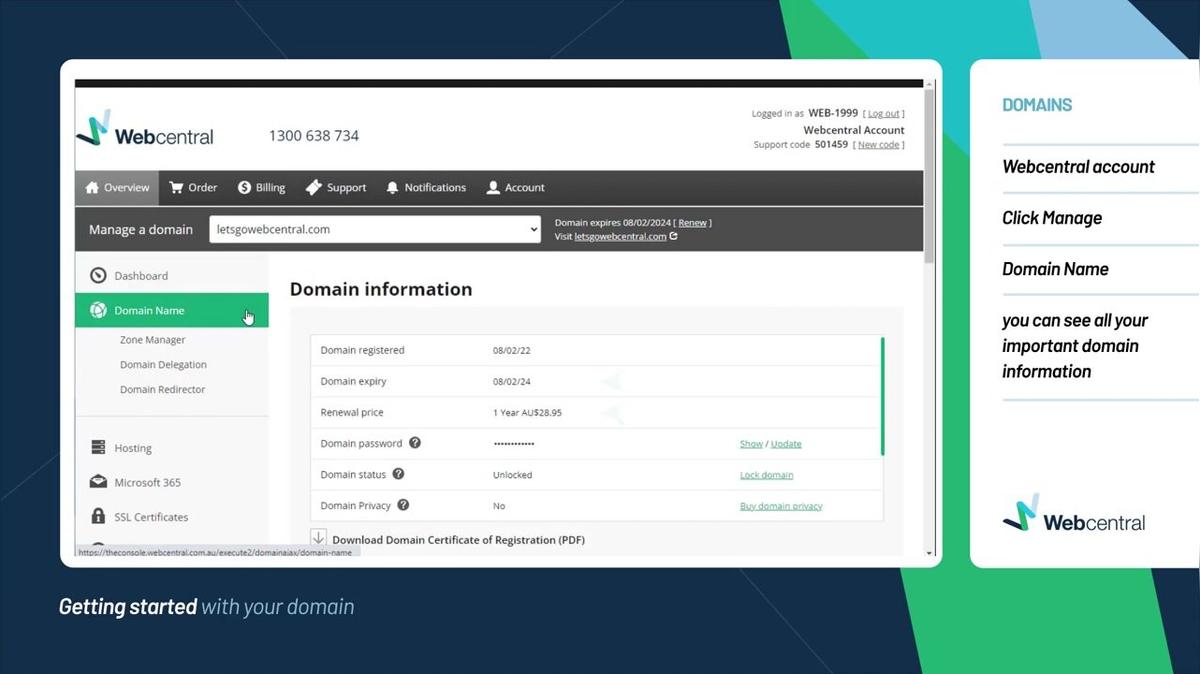Click renewal price 1 Year AU$28.95
The image size is (1200, 674).
tap(527, 412)
